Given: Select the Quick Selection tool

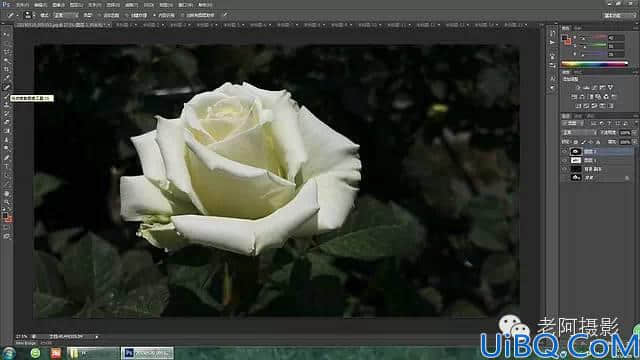Looking at the screenshot, I should click(6, 60).
